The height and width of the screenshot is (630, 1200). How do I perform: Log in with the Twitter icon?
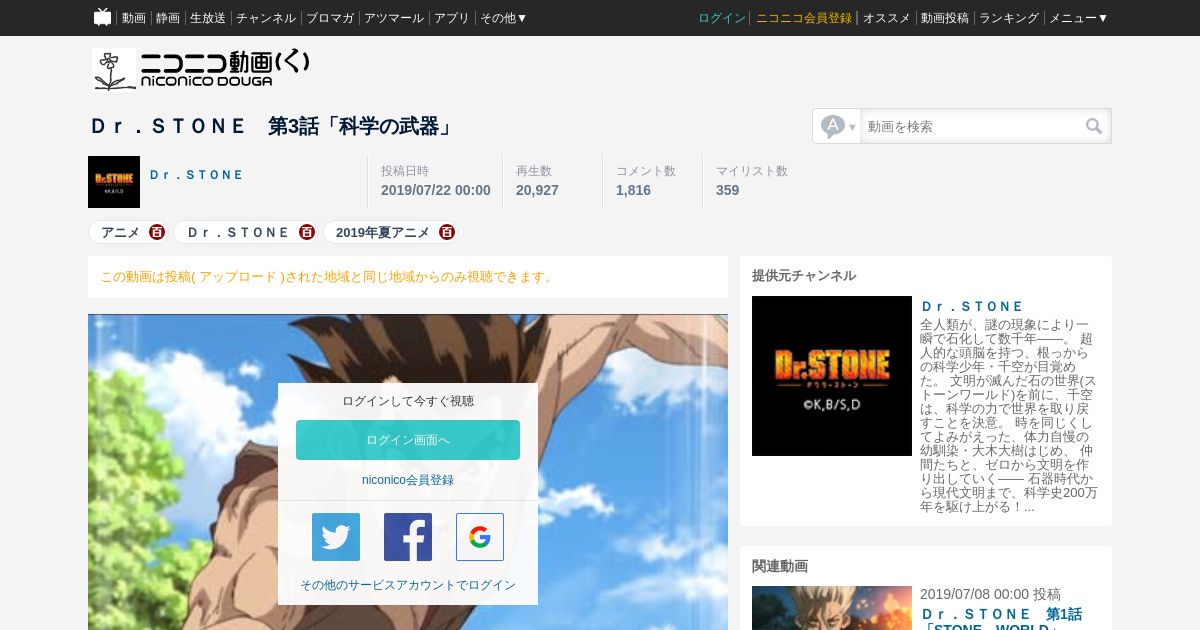(x=336, y=537)
